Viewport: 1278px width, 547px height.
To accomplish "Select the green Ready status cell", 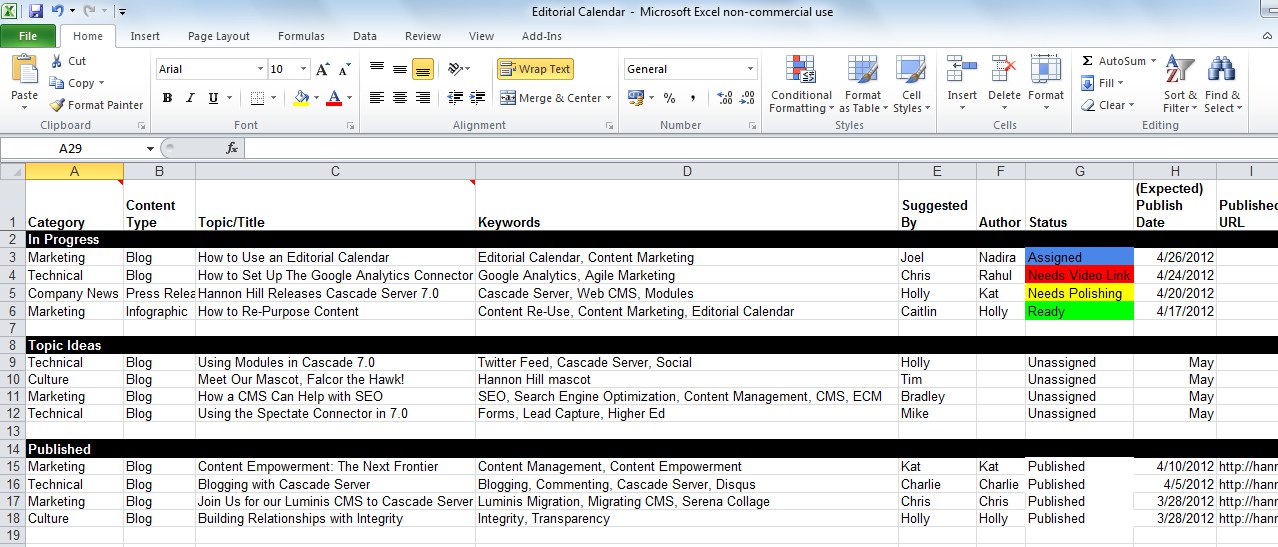I will click(x=1079, y=311).
